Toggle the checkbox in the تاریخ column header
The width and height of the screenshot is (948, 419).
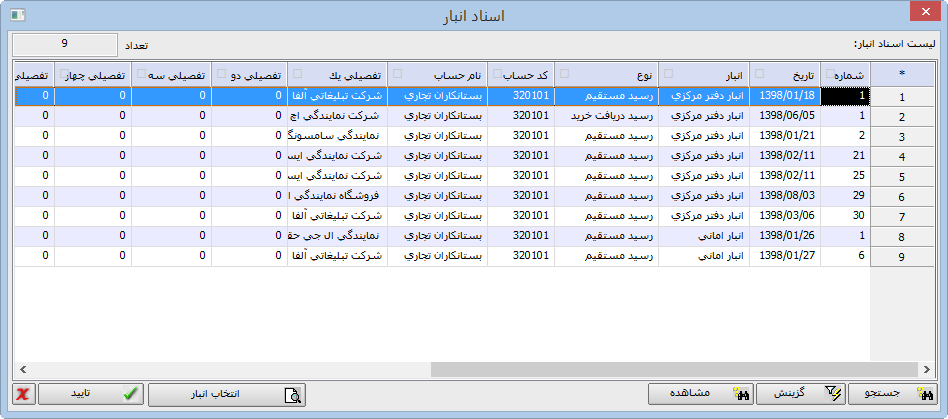tap(759, 74)
